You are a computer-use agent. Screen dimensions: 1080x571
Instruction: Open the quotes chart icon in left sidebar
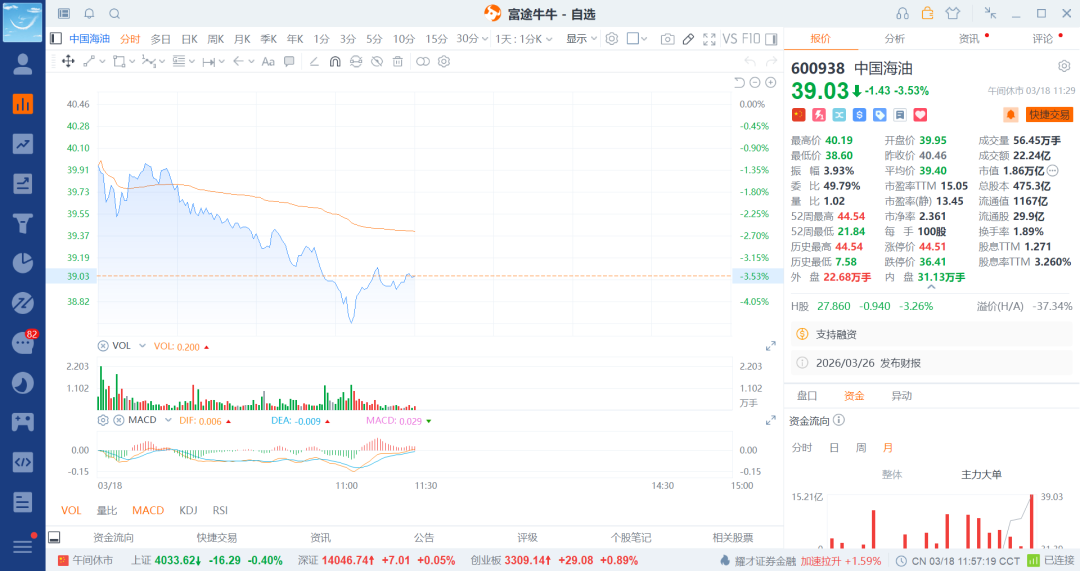(x=23, y=104)
